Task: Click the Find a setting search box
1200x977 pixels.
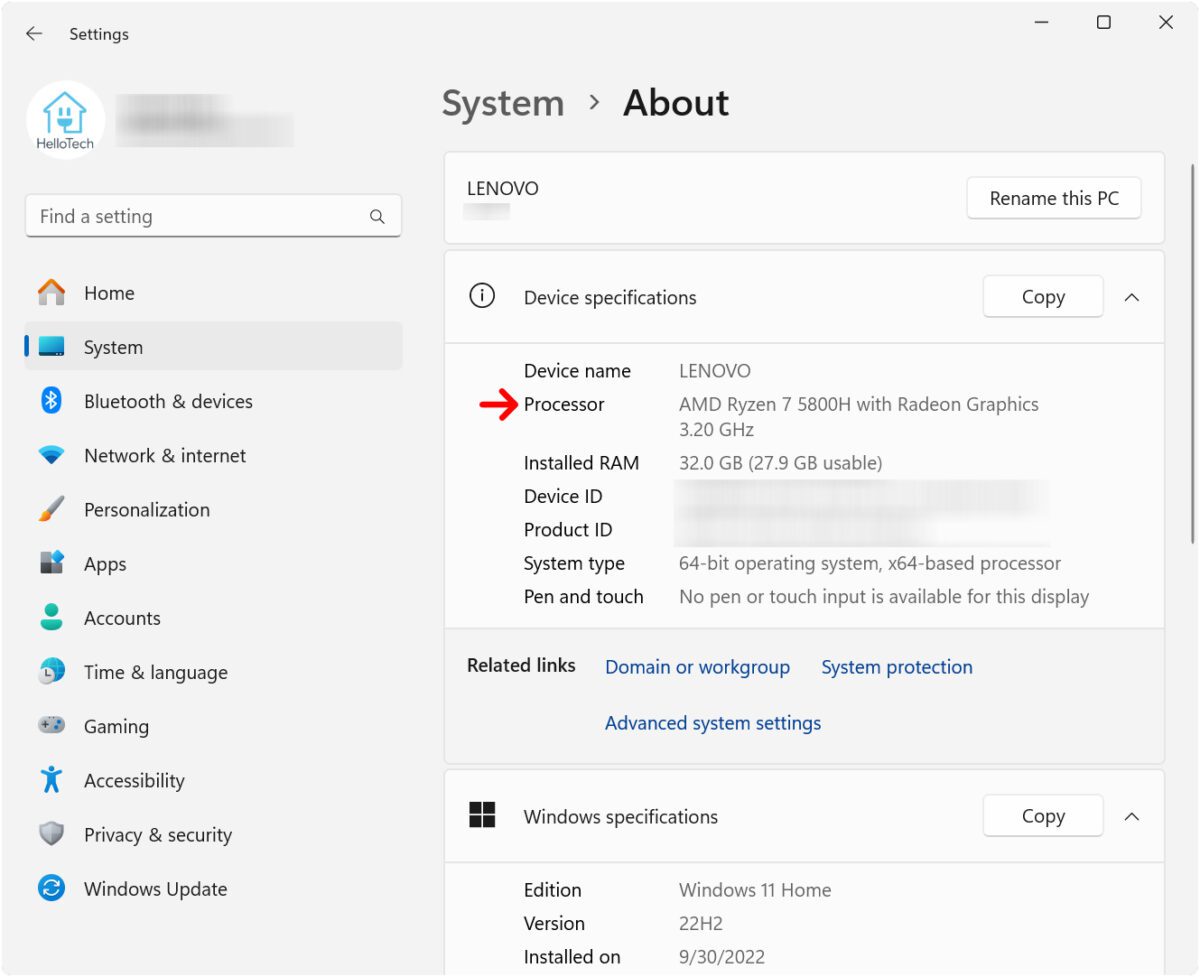Action: coord(213,216)
